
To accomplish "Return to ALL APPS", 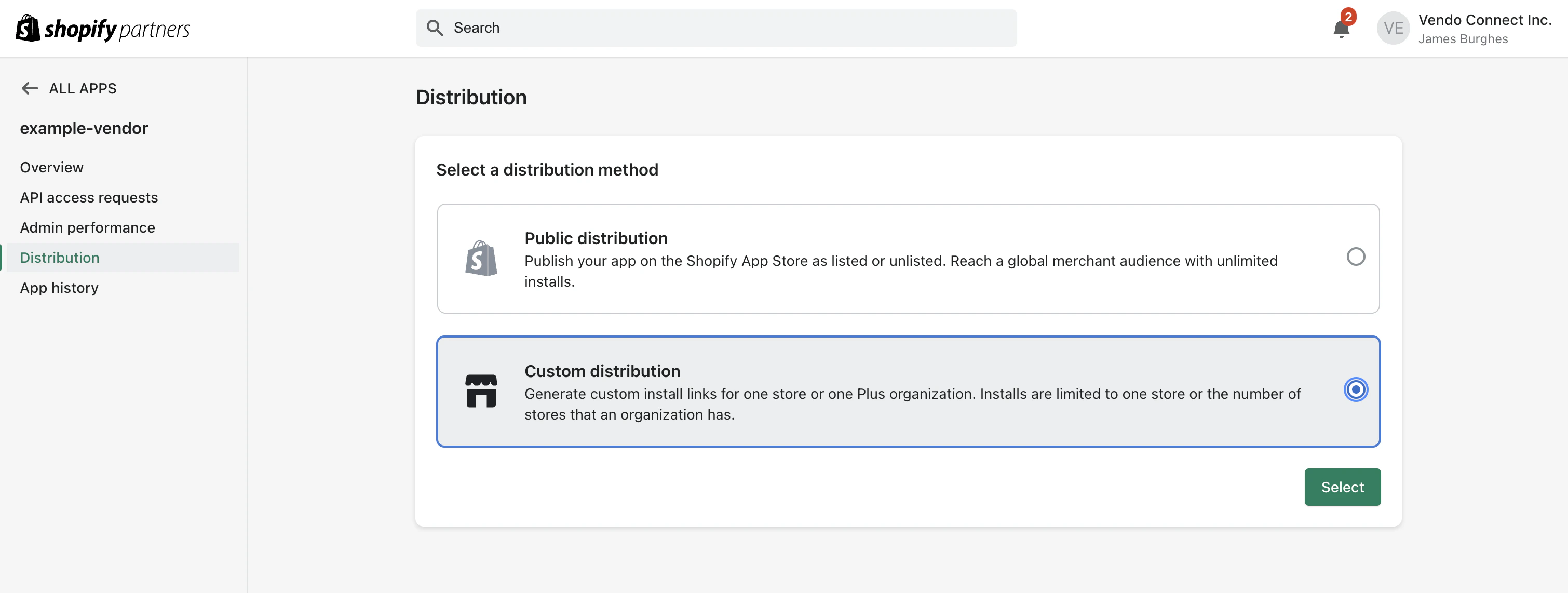I will pos(83,88).
